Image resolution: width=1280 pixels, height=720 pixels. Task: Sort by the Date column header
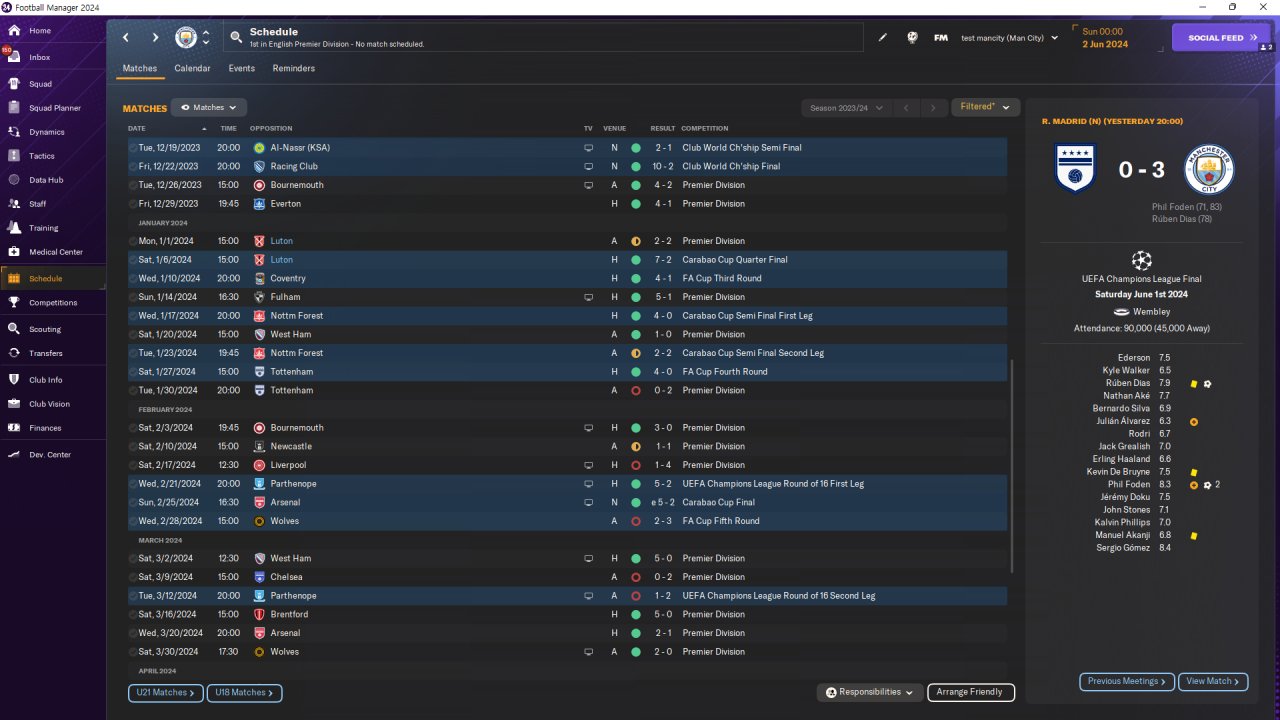point(137,128)
